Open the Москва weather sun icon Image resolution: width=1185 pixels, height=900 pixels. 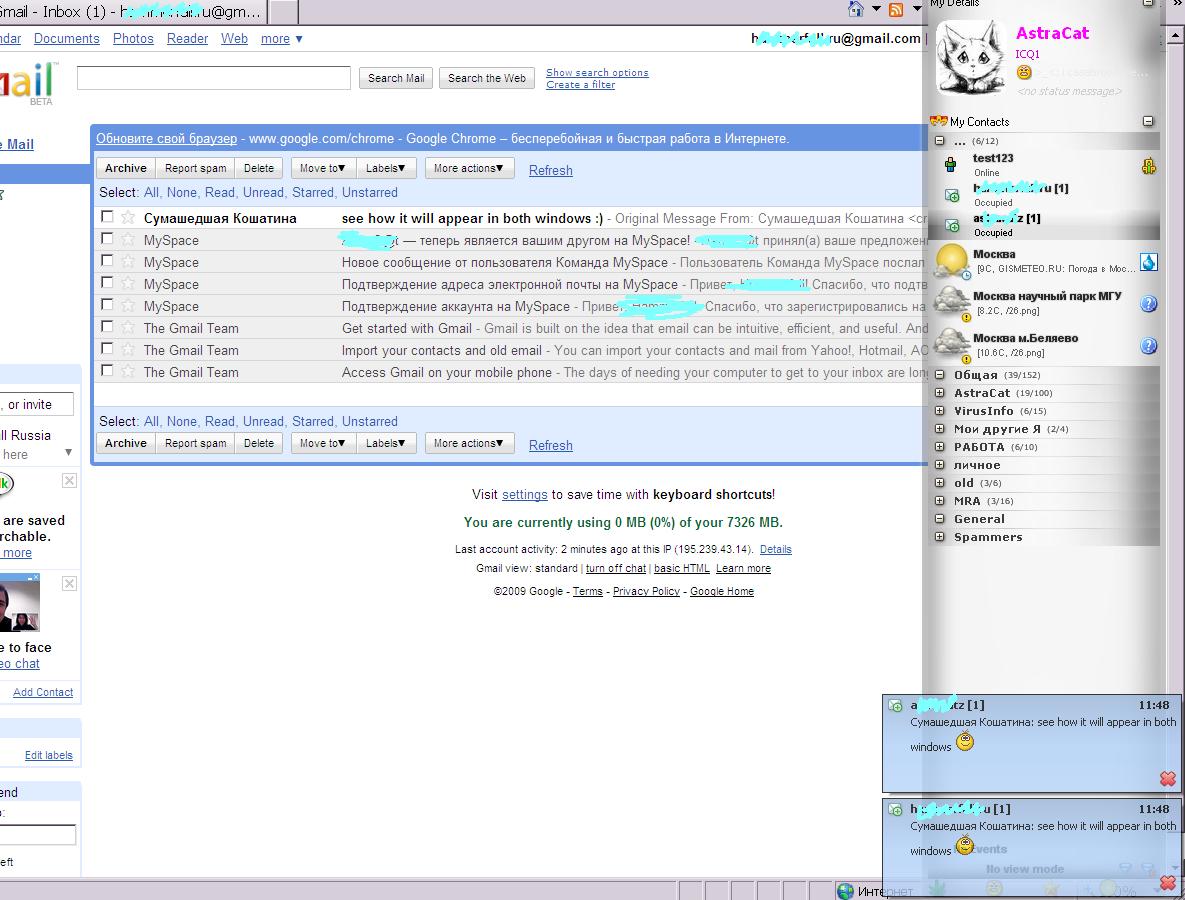(x=951, y=261)
